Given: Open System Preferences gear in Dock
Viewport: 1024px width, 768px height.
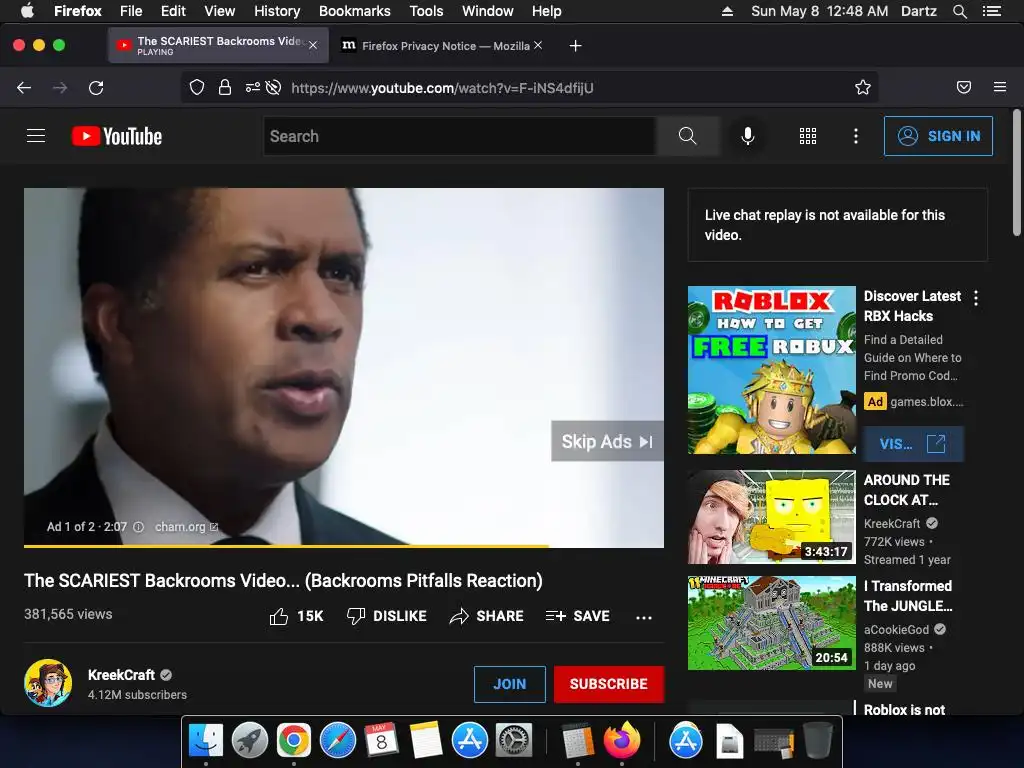Looking at the screenshot, I should (x=514, y=741).
